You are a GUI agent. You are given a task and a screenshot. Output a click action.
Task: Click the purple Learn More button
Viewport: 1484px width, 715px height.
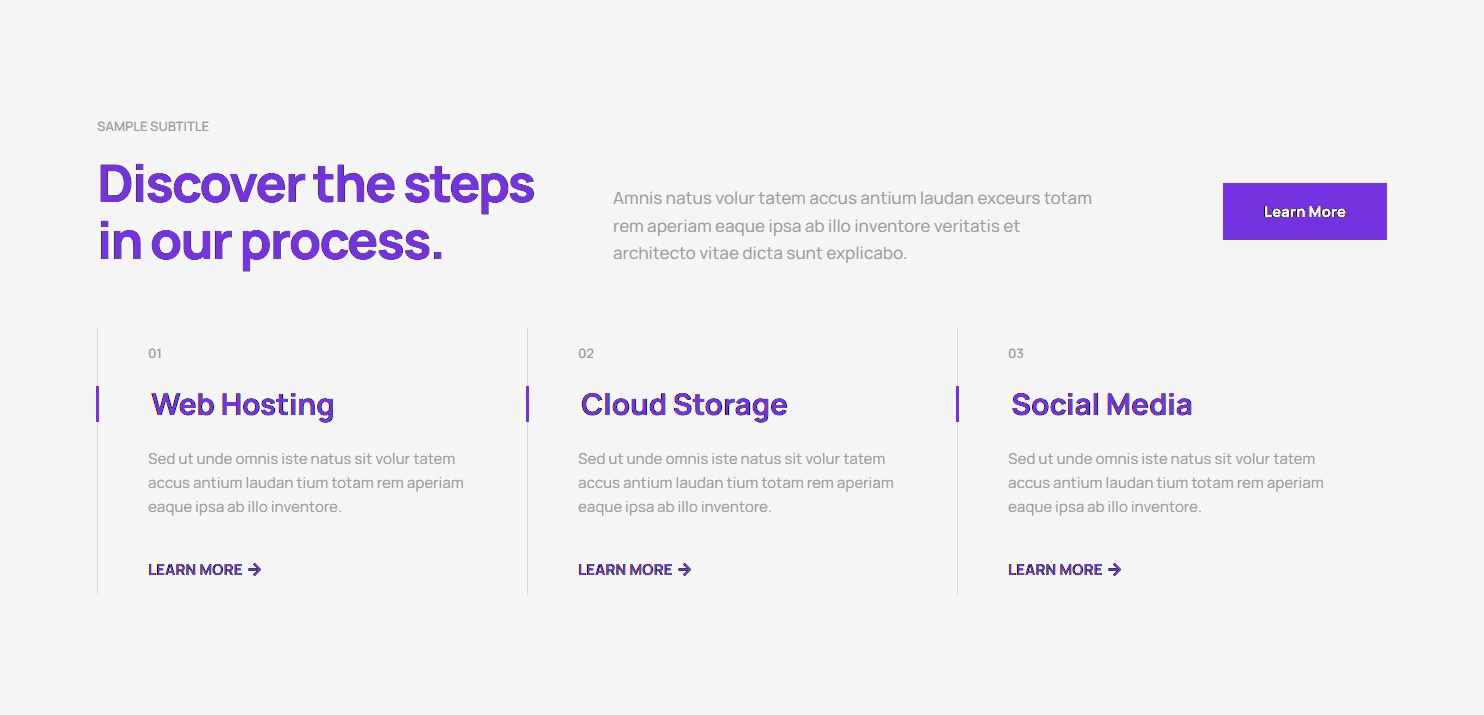(1304, 211)
